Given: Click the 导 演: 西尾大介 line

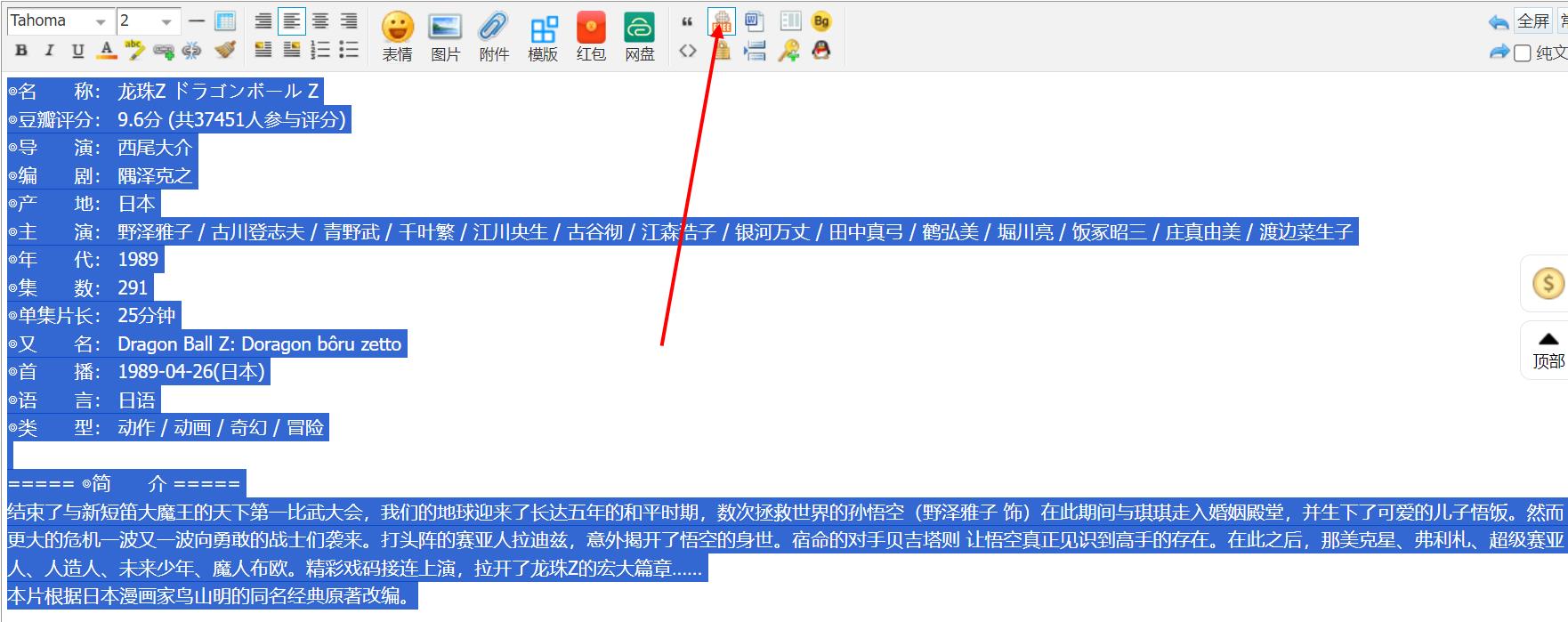Looking at the screenshot, I should pos(102,148).
